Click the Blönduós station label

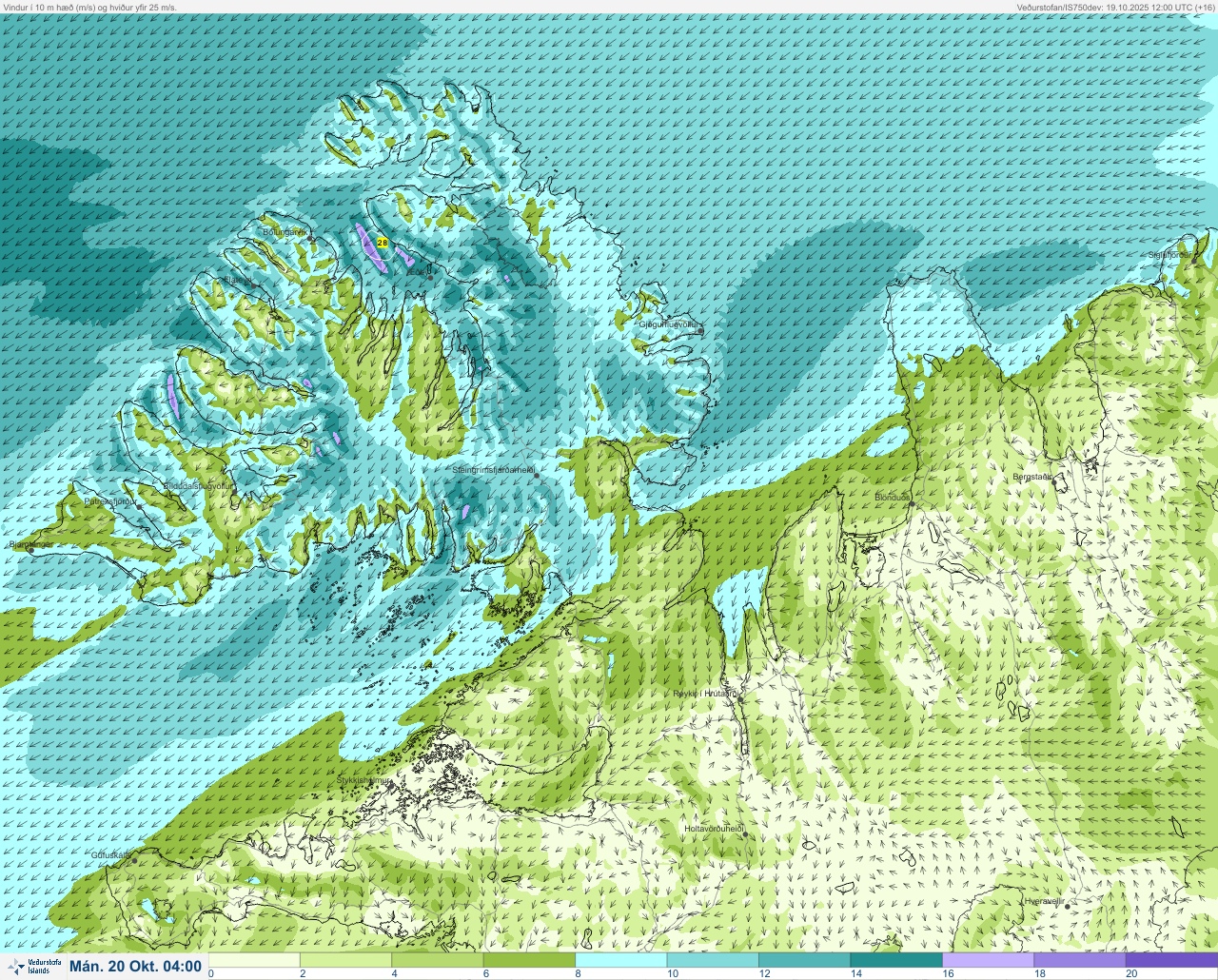point(893,498)
